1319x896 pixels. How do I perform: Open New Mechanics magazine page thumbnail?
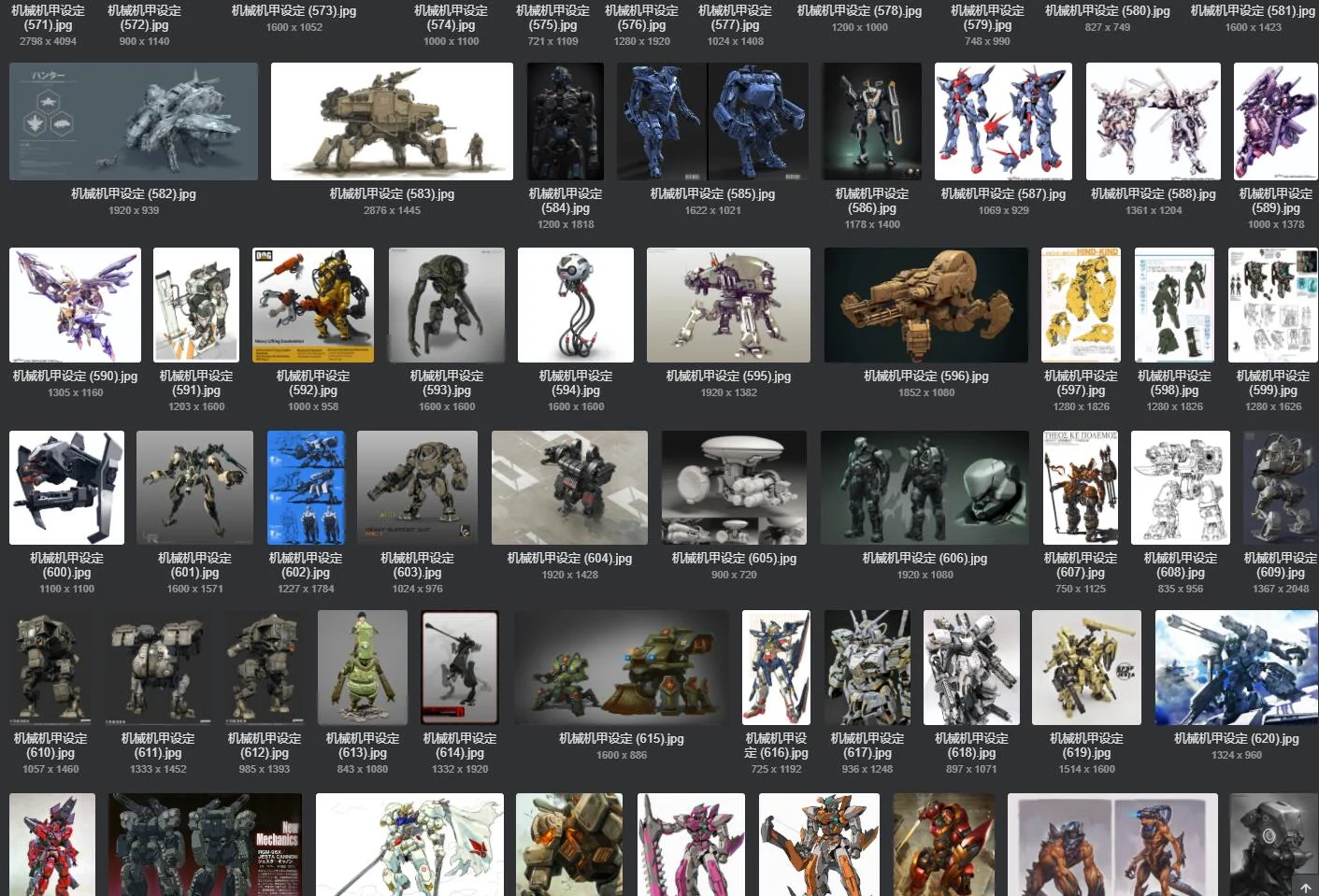coord(205,845)
